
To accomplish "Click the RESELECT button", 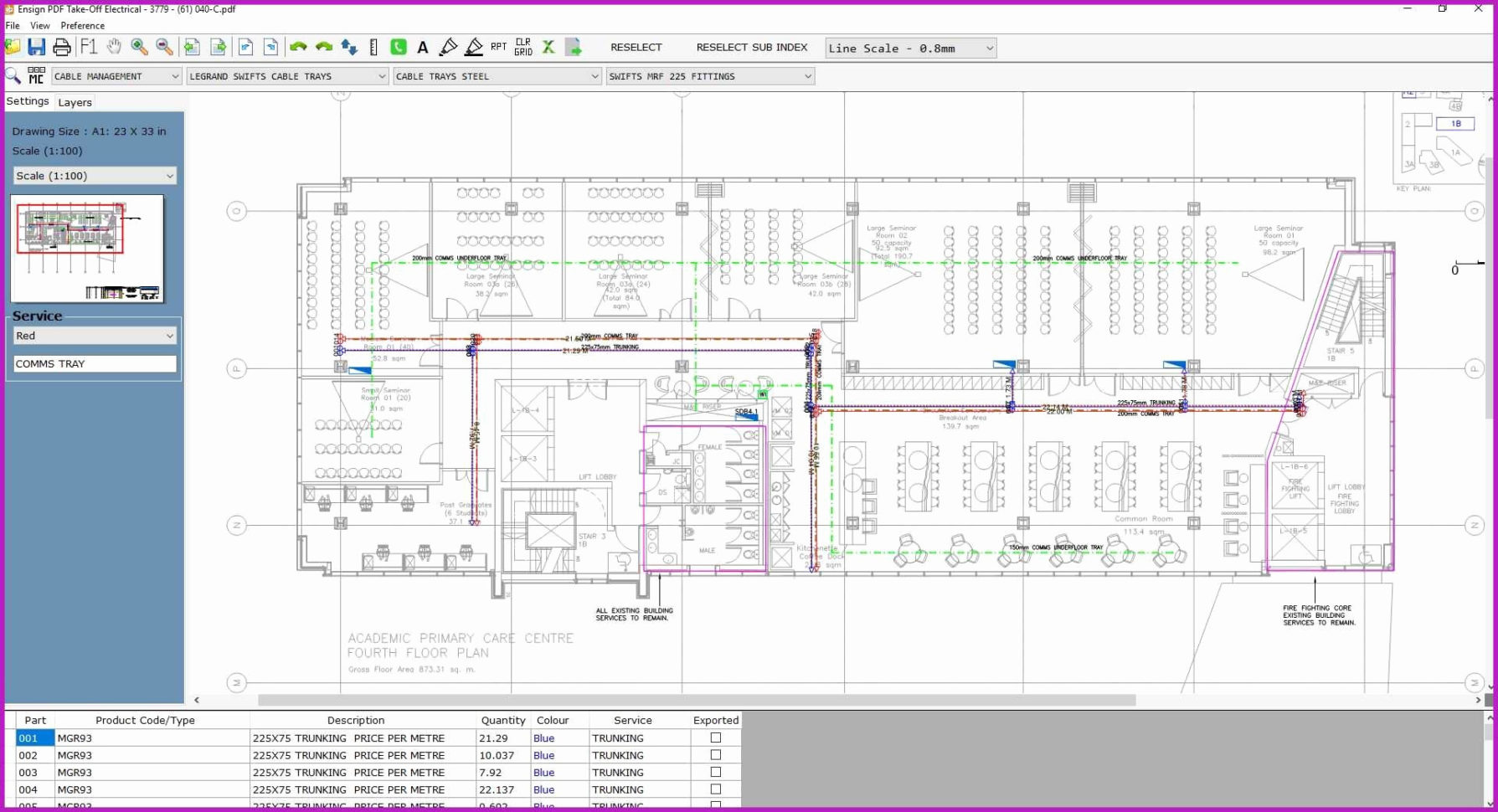I will [636, 48].
